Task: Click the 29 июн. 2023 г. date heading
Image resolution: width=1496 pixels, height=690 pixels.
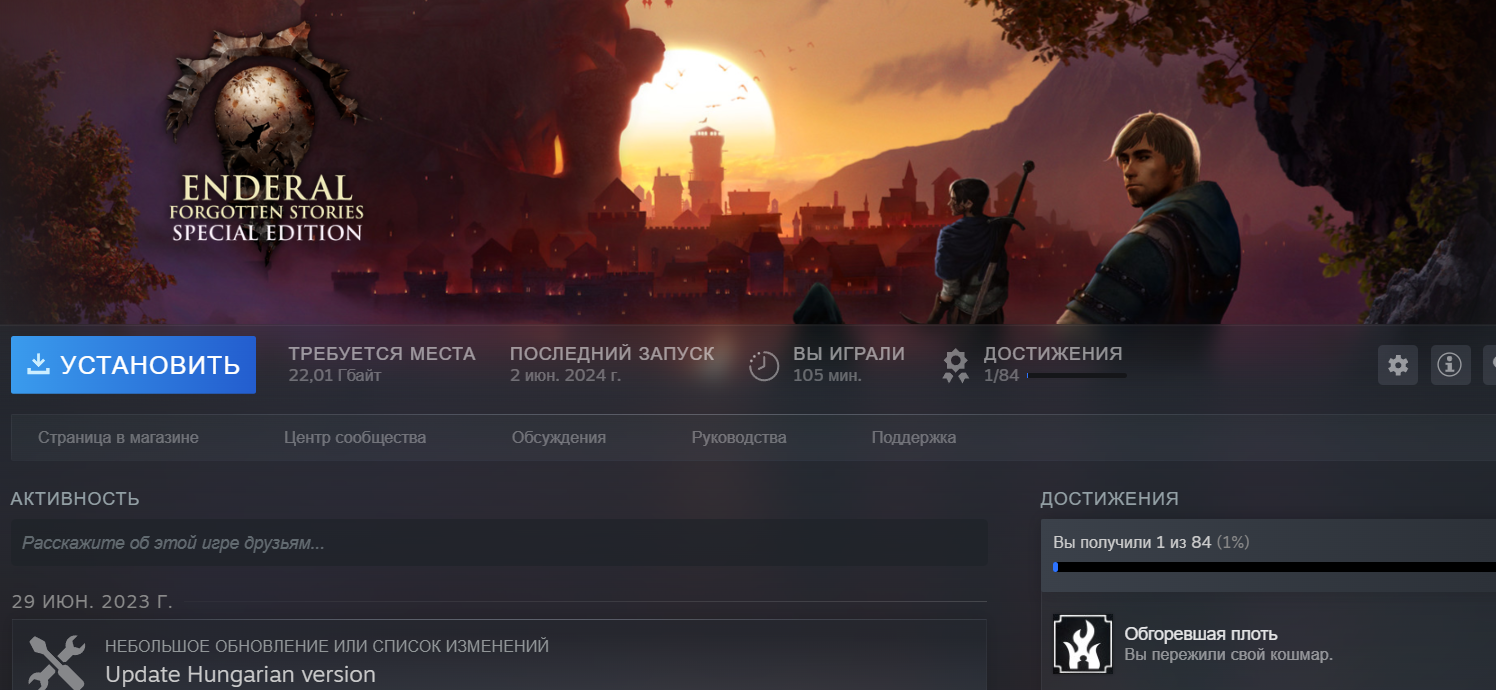Action: point(92,602)
